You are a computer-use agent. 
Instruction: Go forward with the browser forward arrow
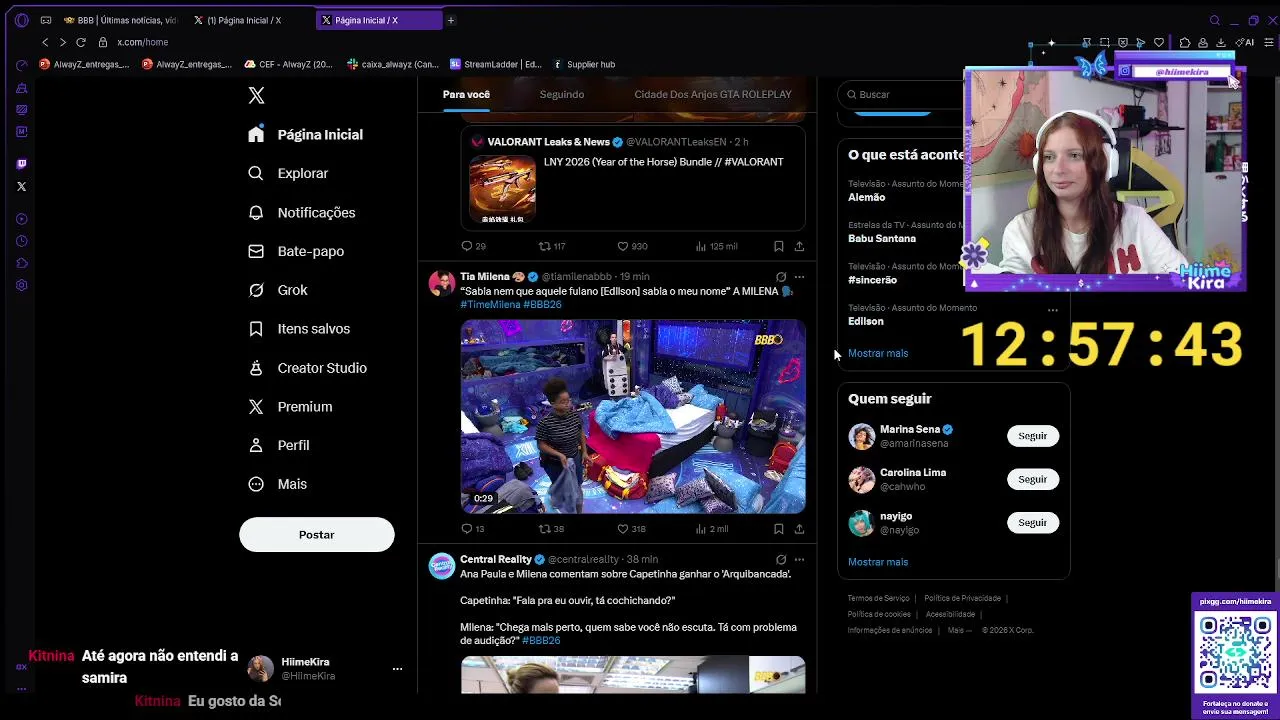tap(62, 42)
